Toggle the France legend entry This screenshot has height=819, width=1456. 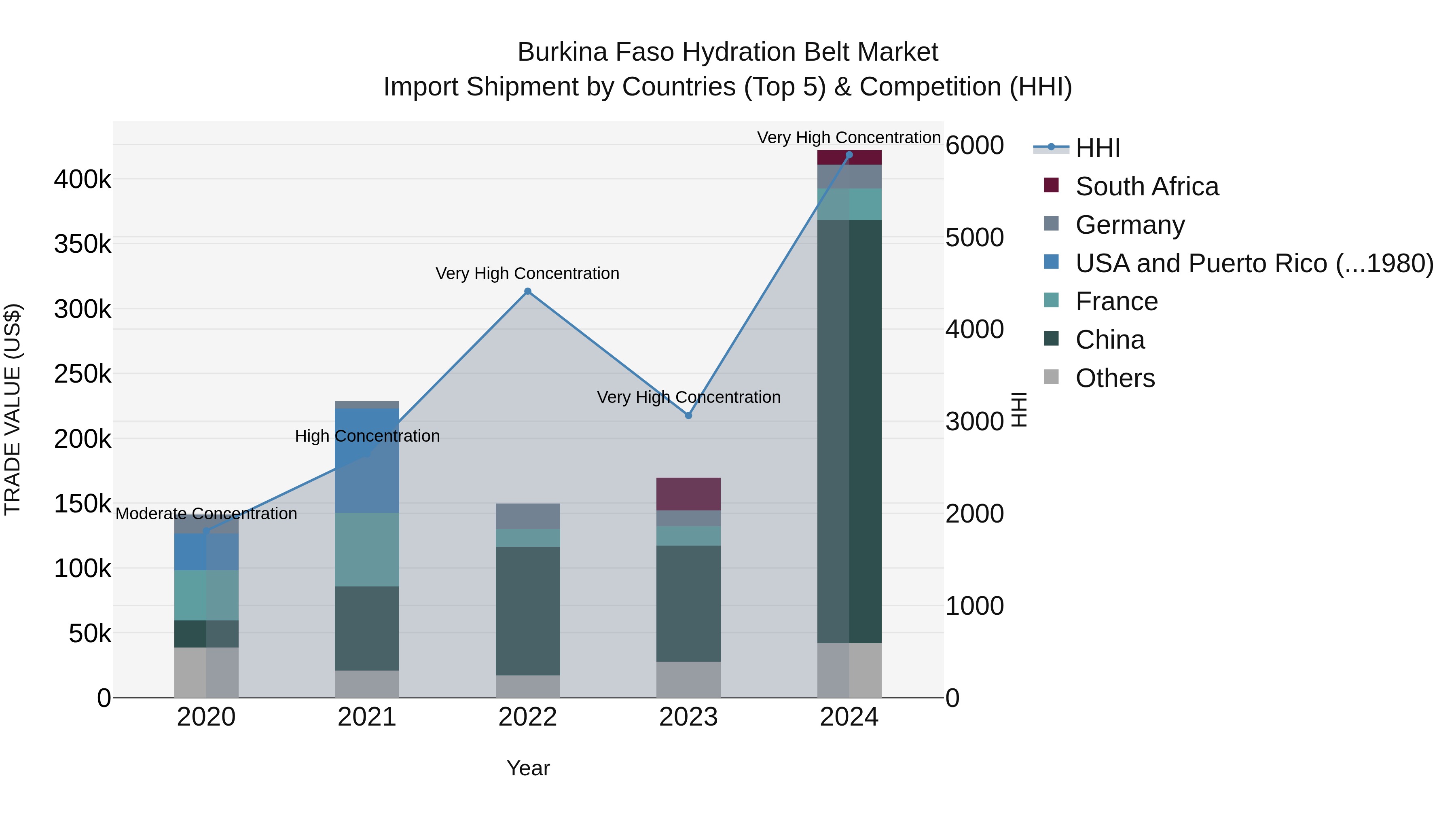pyautogui.click(x=1100, y=301)
